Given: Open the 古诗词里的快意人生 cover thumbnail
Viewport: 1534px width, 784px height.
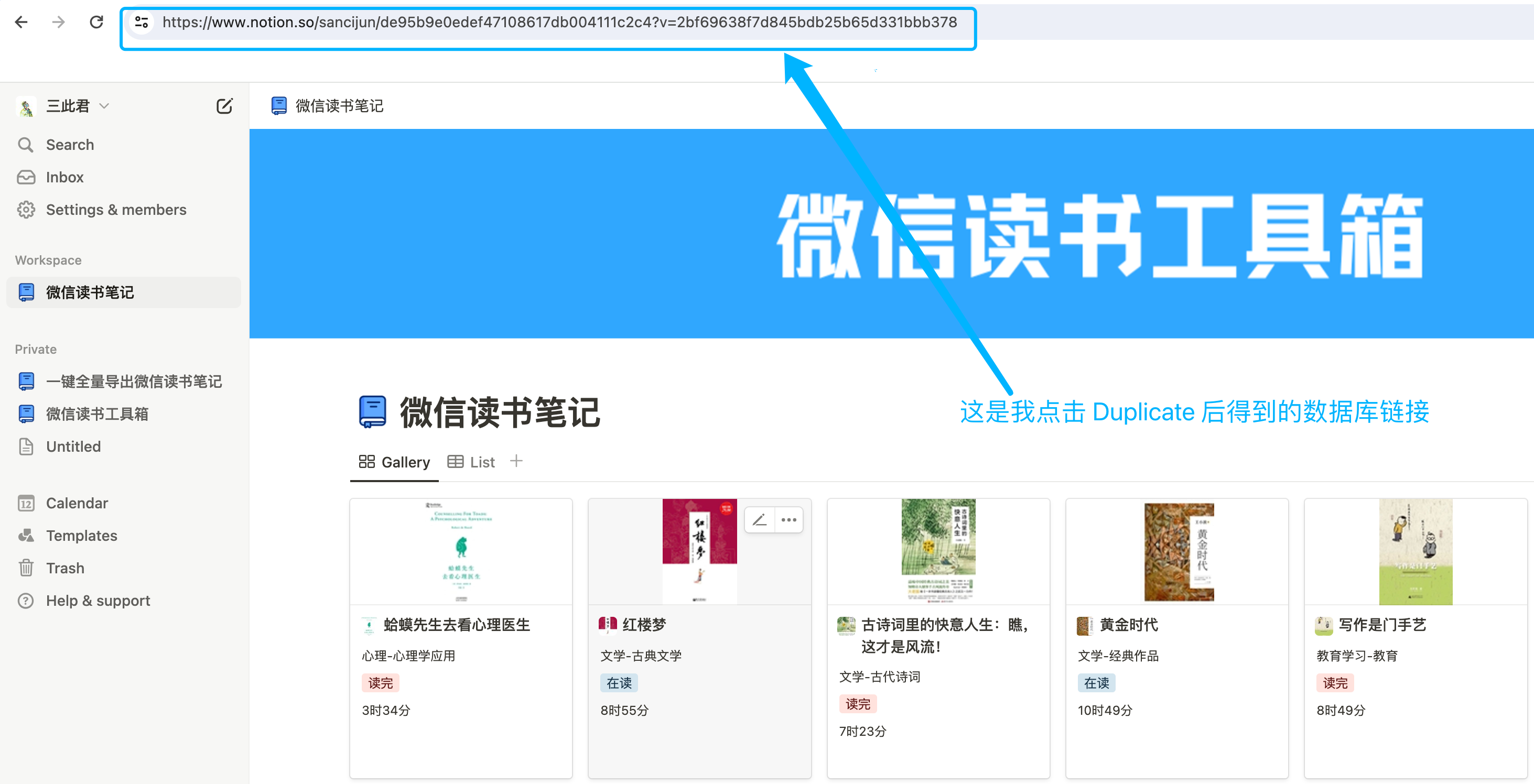Looking at the screenshot, I should point(938,551).
